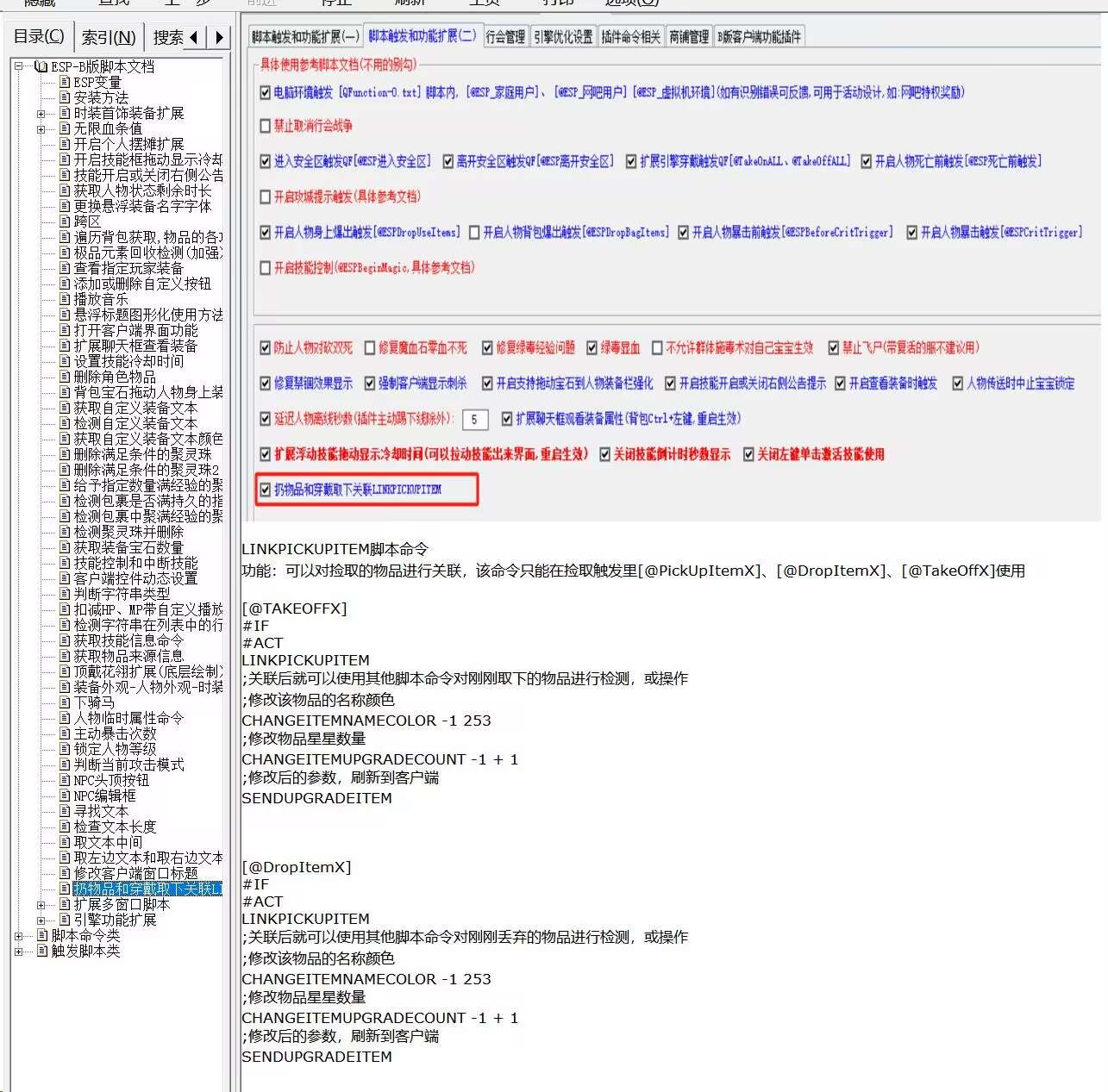Click the page icon beside 播放音乐
The width and height of the screenshot is (1108, 1092).
pyautogui.click(x=65, y=299)
